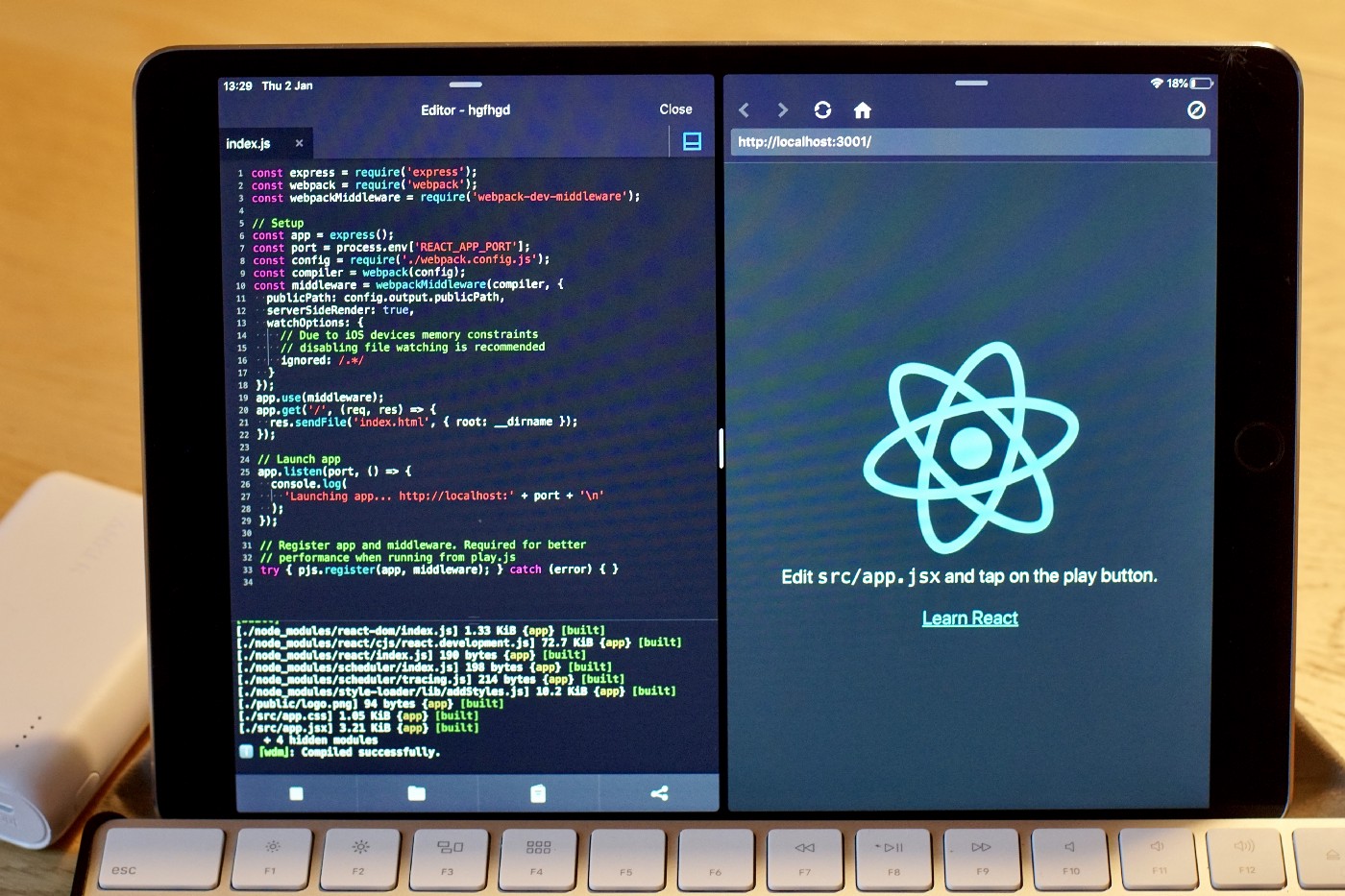Tap the editor window's top grabber handle
Viewport: 1345px width, 896px height.
click(465, 85)
